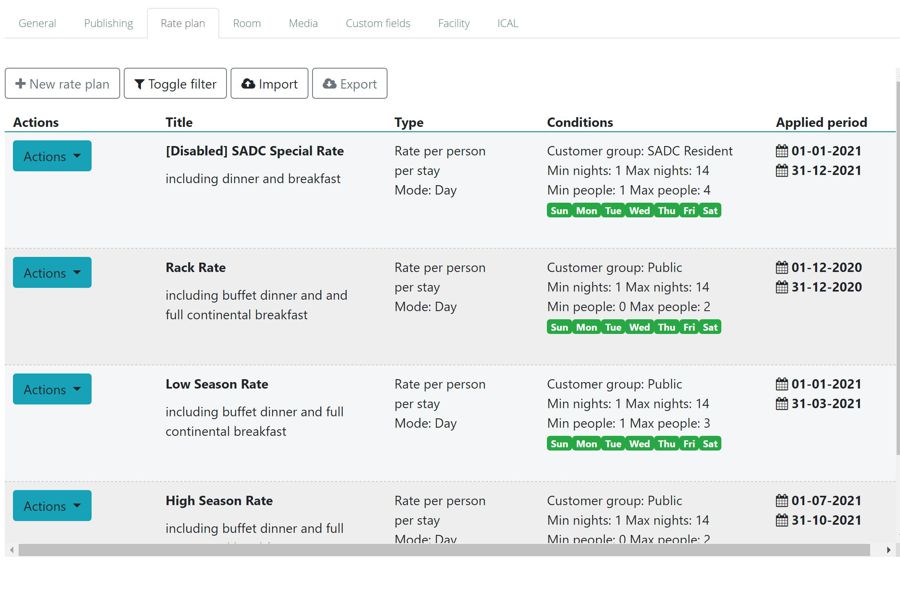Click the cloud upload icon on Import
This screenshot has height=600, width=900.
(248, 84)
